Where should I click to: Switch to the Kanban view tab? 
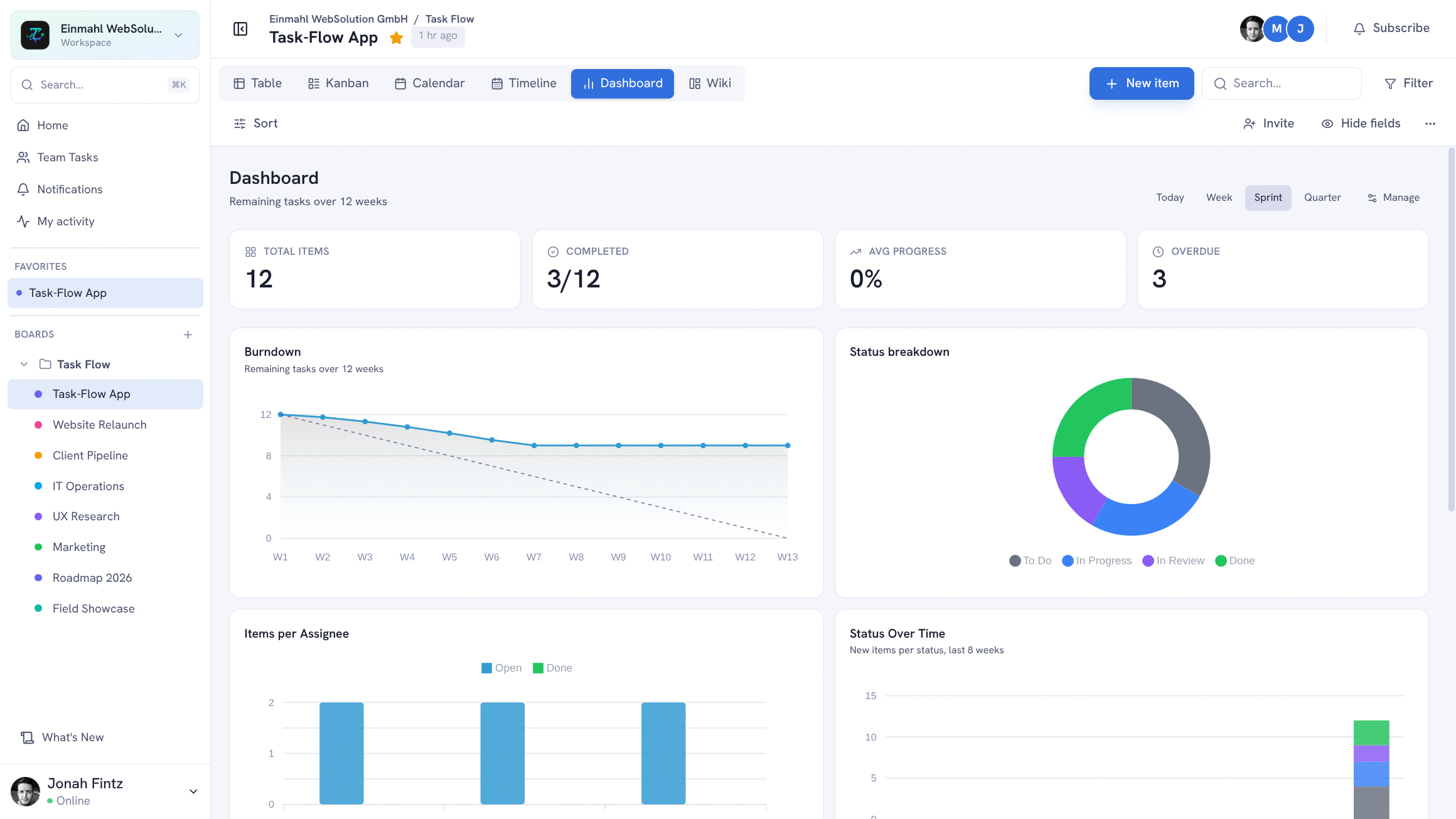[x=338, y=83]
